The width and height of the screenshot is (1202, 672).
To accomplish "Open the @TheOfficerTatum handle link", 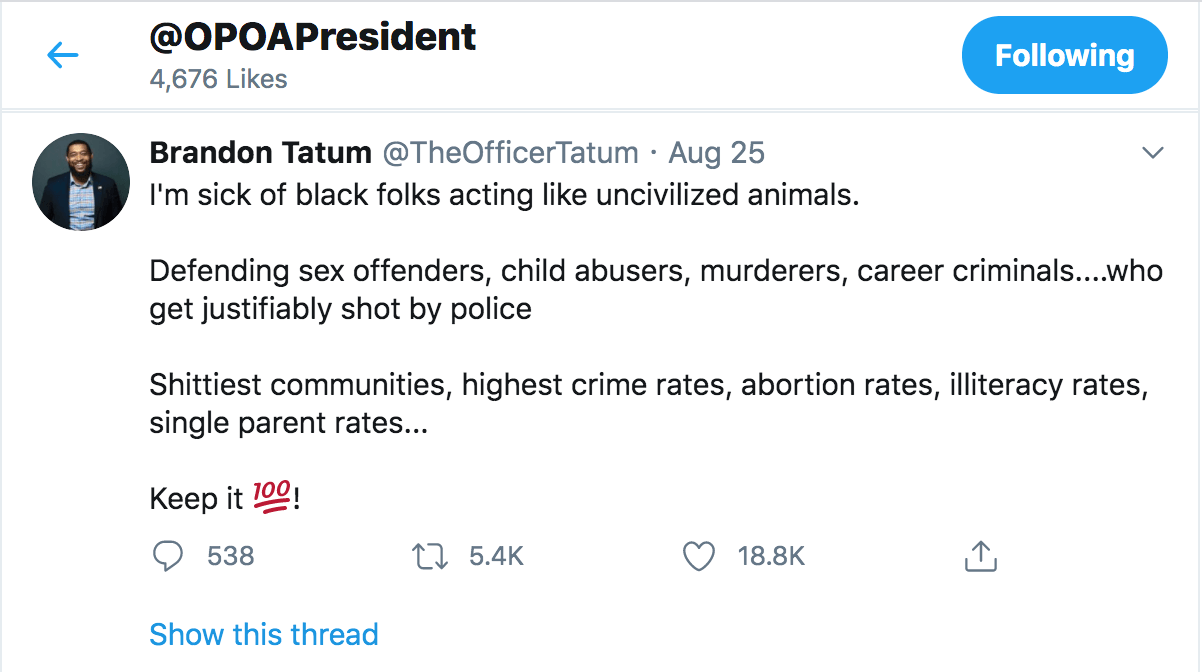I will [511, 153].
